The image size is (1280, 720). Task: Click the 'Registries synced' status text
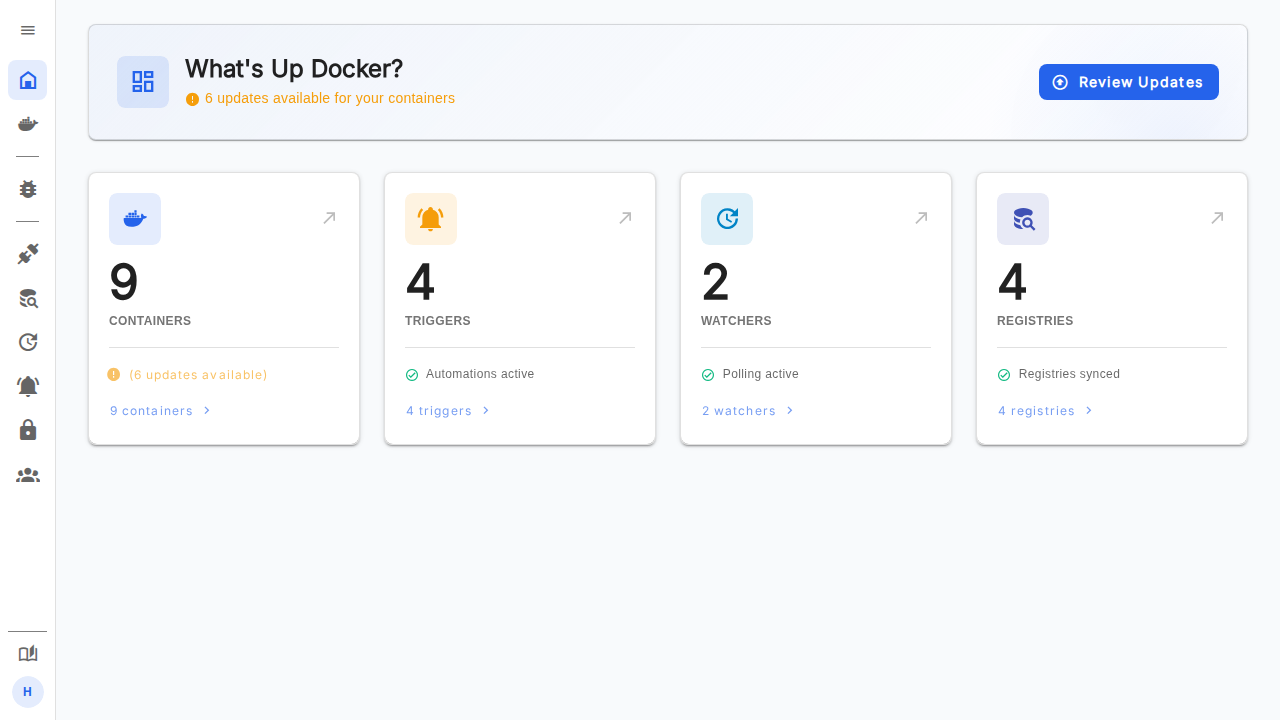click(x=1069, y=374)
